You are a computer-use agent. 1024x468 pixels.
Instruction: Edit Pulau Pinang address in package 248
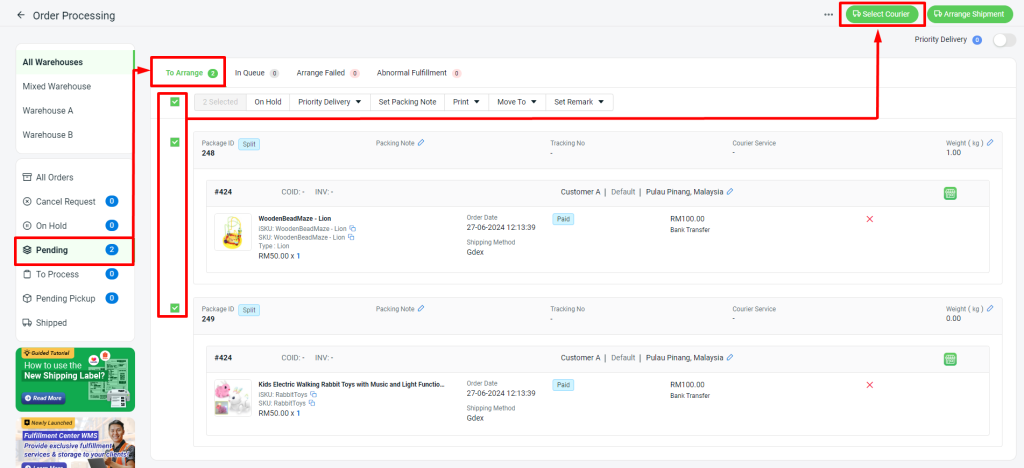pos(730,191)
